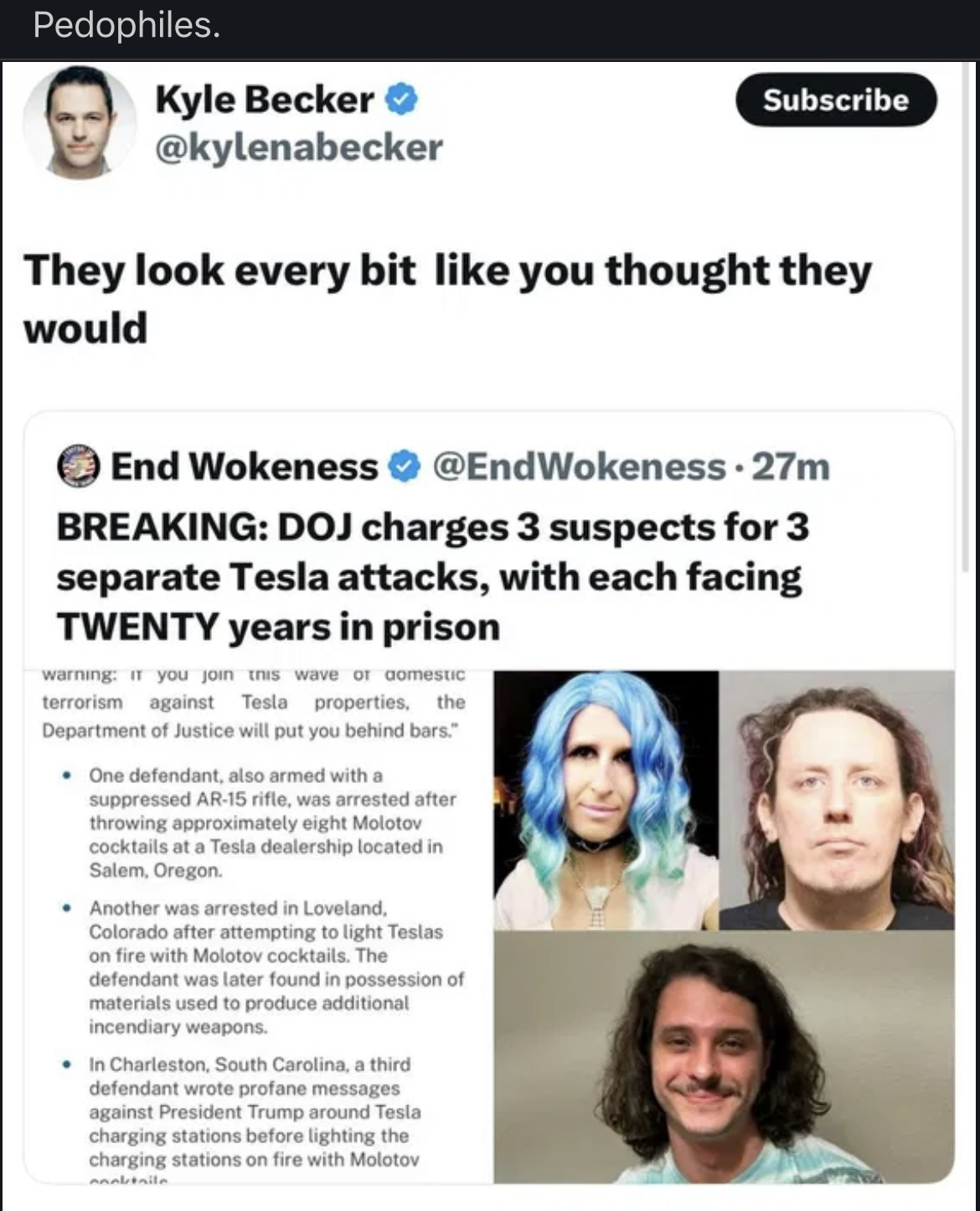Viewport: 980px width, 1211px height.
Task: Click the End Wokeness display name
Action: coord(245,466)
